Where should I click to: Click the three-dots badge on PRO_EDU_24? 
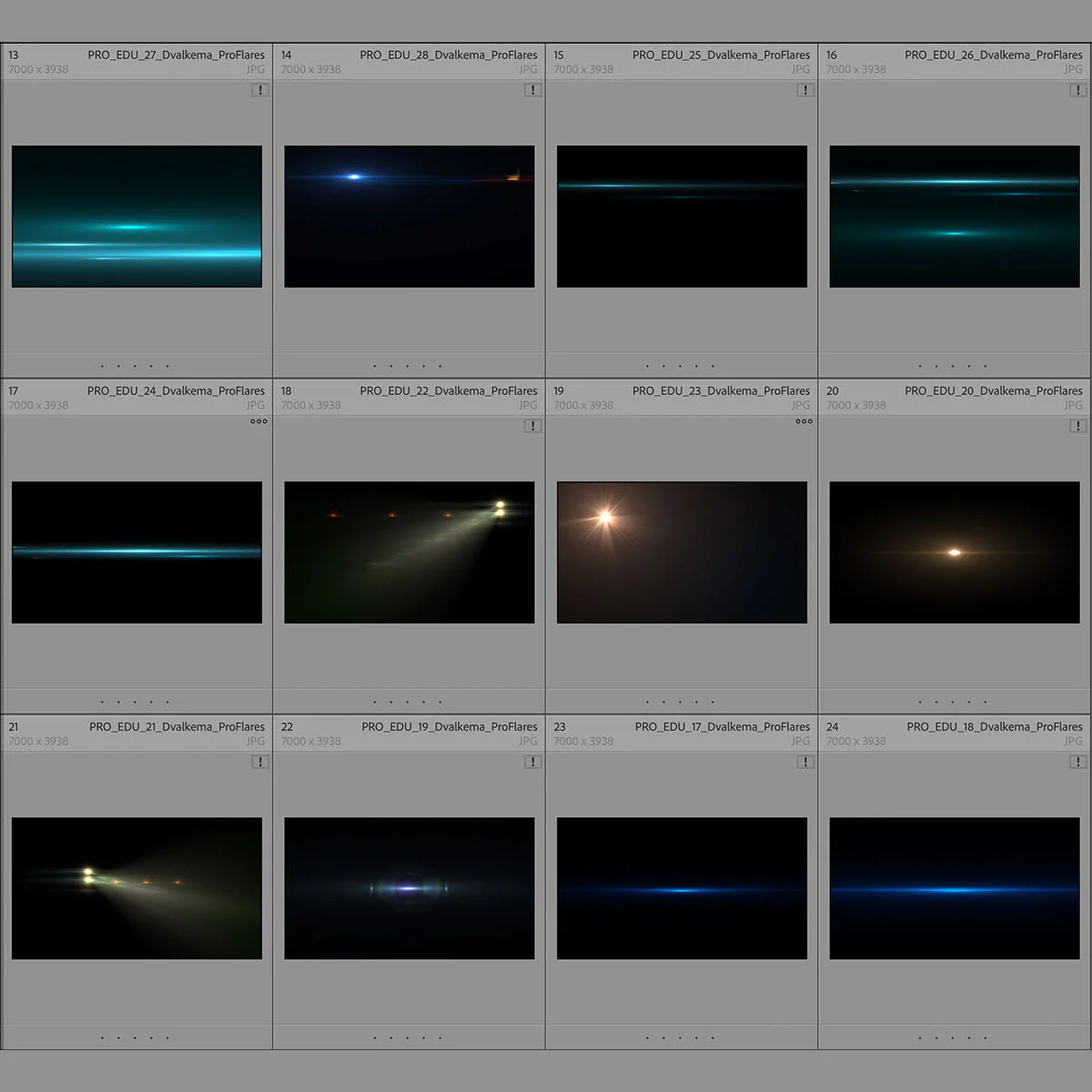[259, 421]
